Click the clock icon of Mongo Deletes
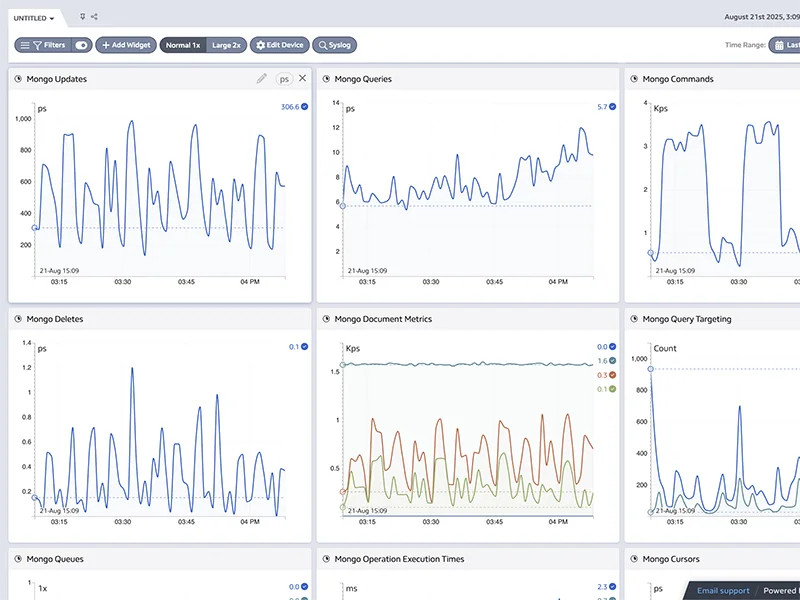Screen dimensions: 800x600 coord(18,319)
